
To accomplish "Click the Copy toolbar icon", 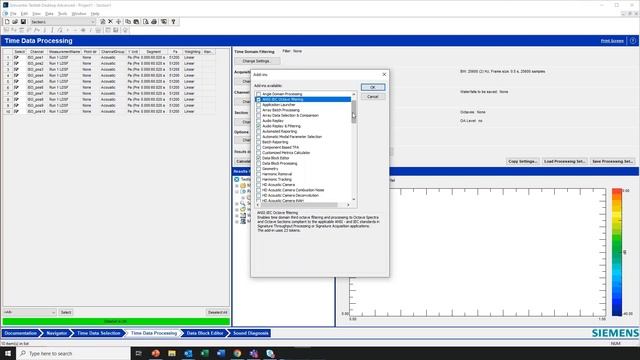I will tap(128, 22).
